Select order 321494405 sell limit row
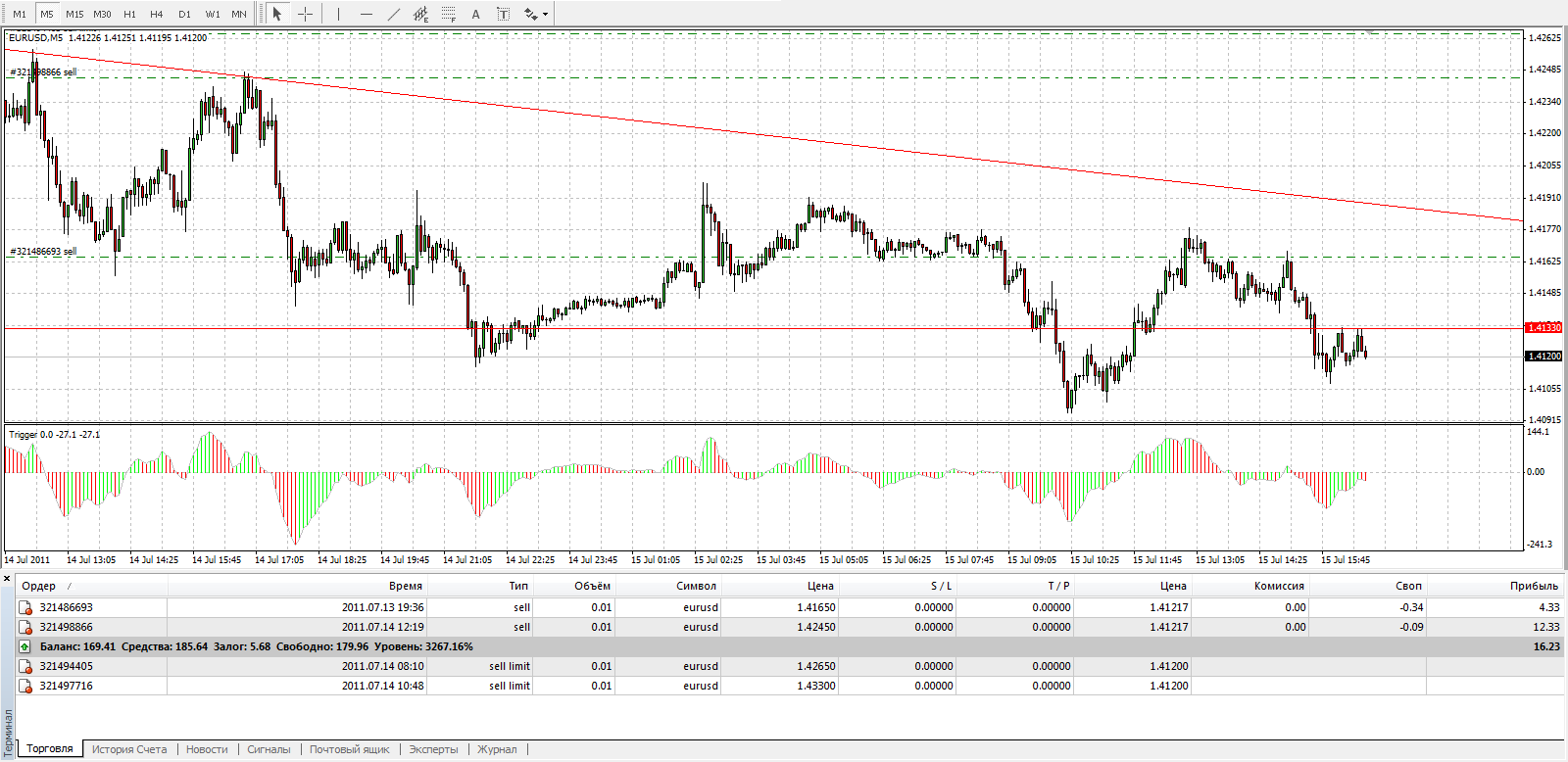Screen dimensions: 1568x762 [67, 666]
